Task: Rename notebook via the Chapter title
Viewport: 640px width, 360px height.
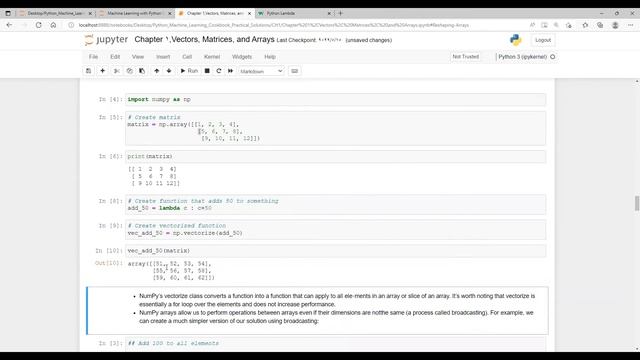Action: tap(204, 40)
